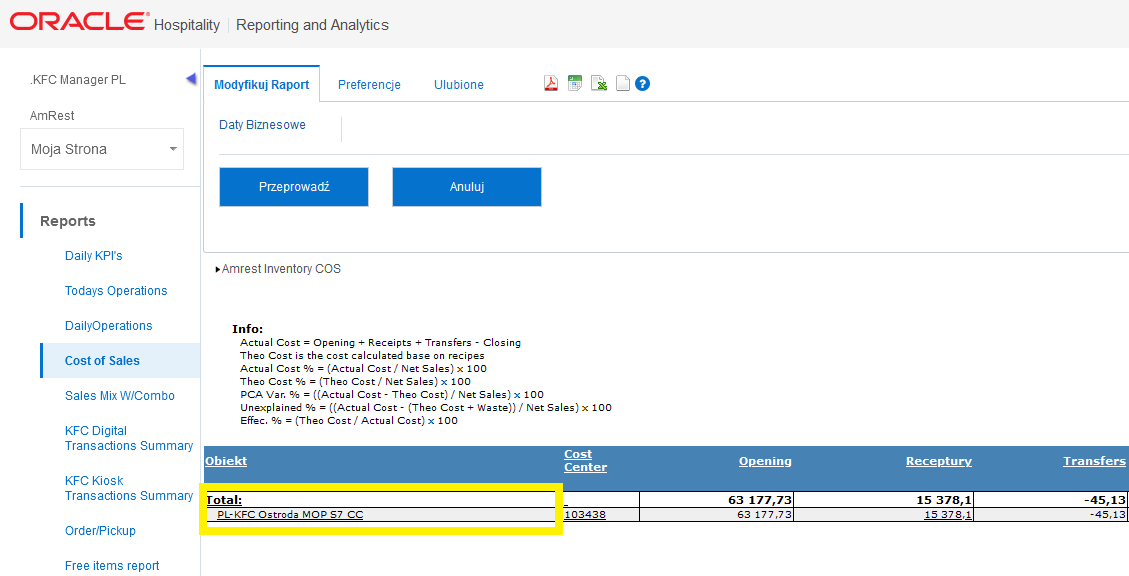Sort table by Opening column header
This screenshot has height=576, width=1129.
[x=765, y=461]
